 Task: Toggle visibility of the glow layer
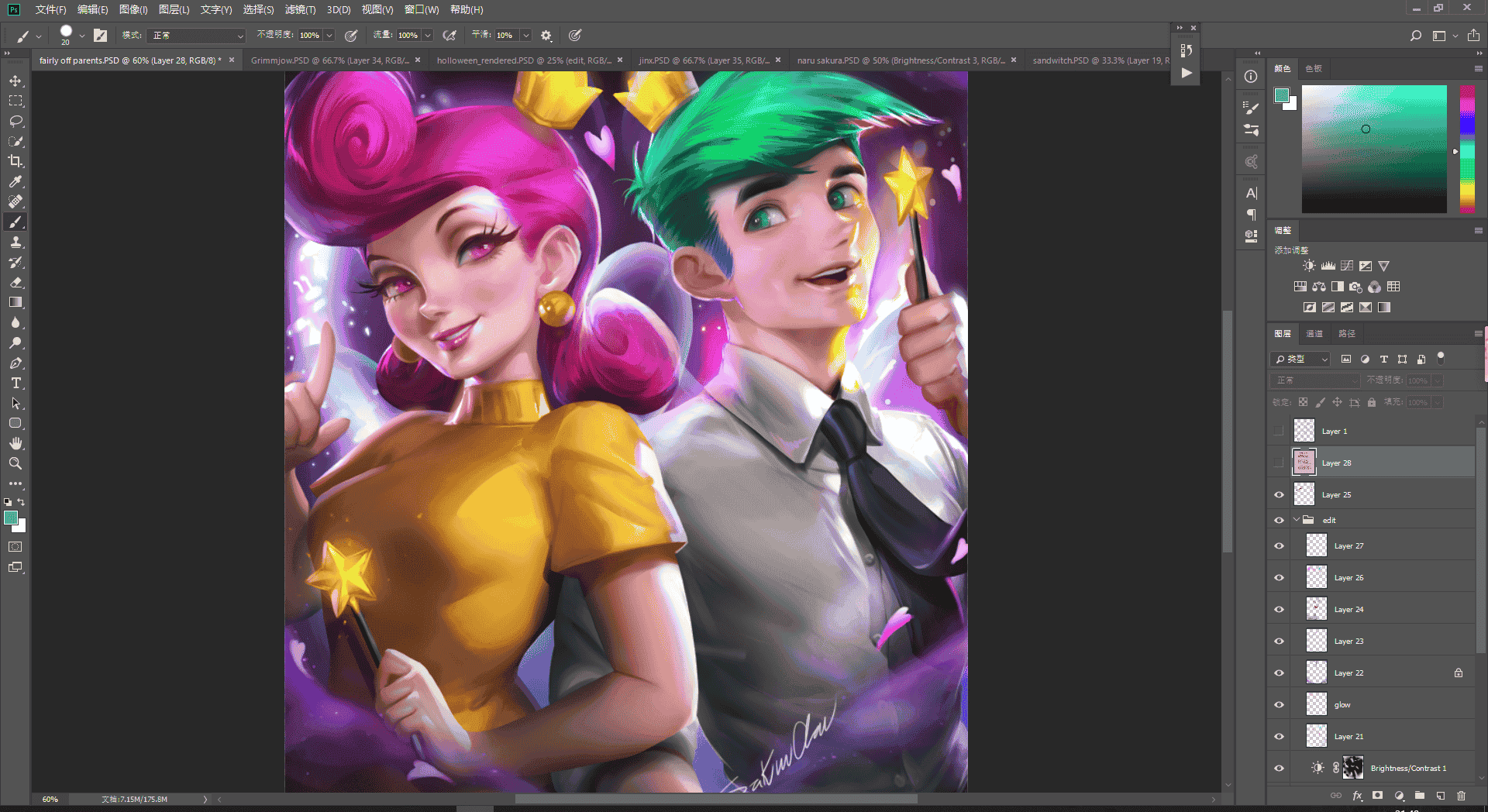click(x=1279, y=704)
